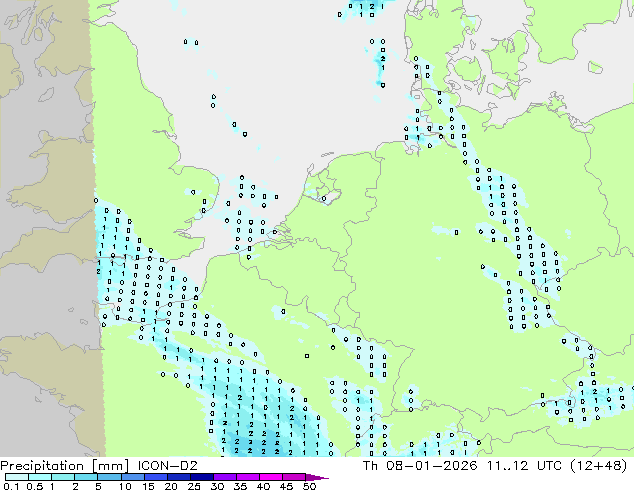Select the 20–25 mm legend color swatch
This screenshot has width=634, height=490.
point(178,477)
